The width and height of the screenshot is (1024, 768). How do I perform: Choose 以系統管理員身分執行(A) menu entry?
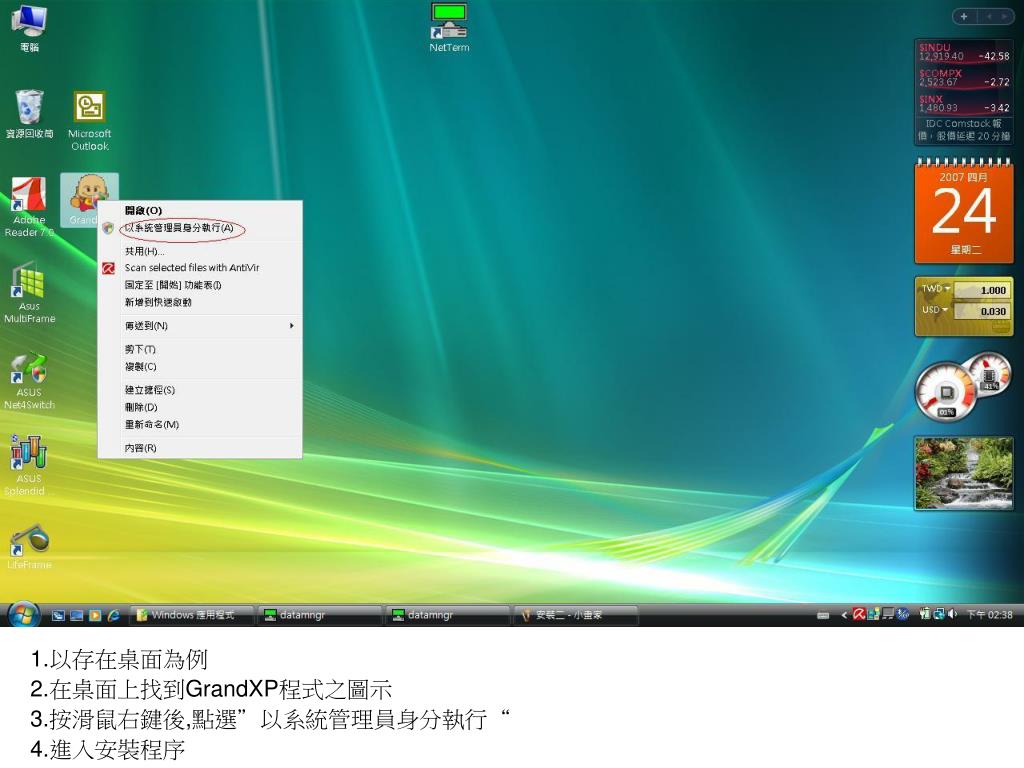coord(200,228)
